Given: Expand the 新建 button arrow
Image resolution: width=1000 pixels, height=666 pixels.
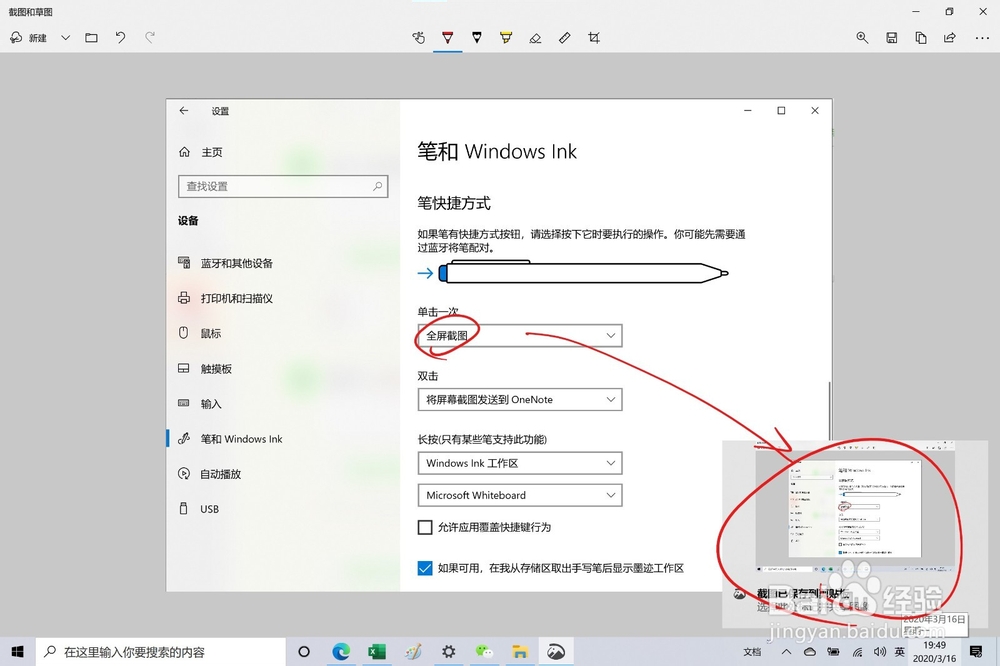Looking at the screenshot, I should coord(65,37).
